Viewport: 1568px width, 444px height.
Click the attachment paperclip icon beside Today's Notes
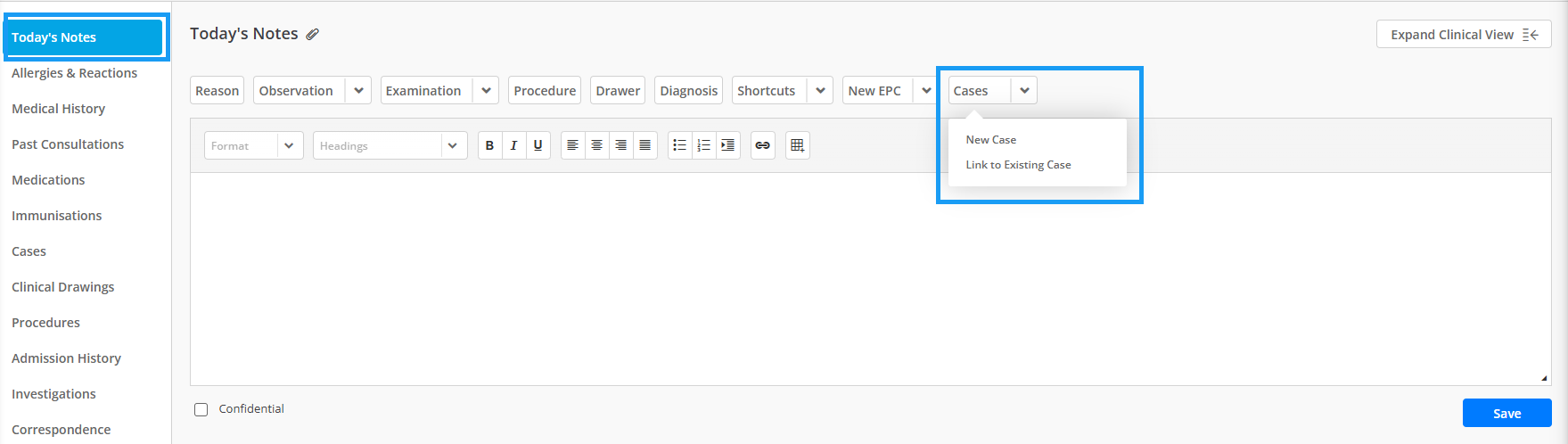coord(312,35)
